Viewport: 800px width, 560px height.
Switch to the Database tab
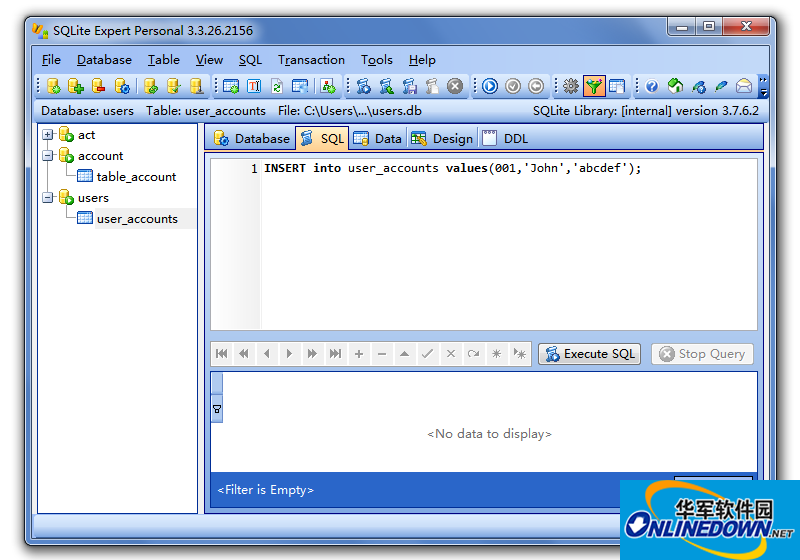[252, 139]
